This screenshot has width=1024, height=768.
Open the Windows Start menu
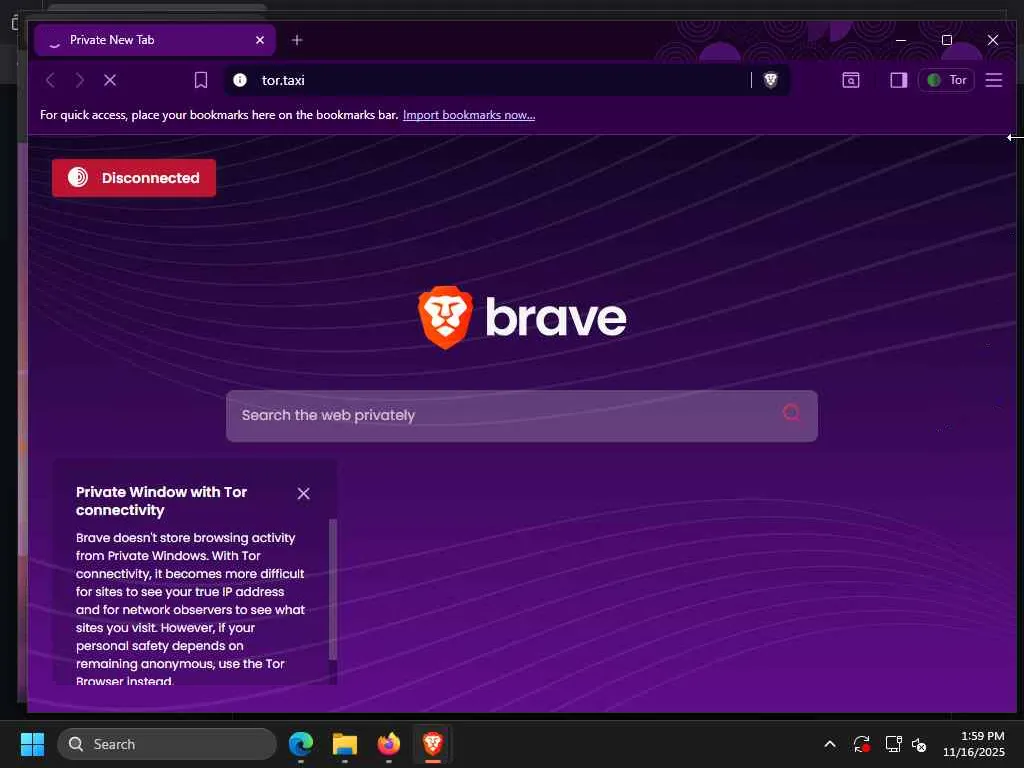coord(32,744)
